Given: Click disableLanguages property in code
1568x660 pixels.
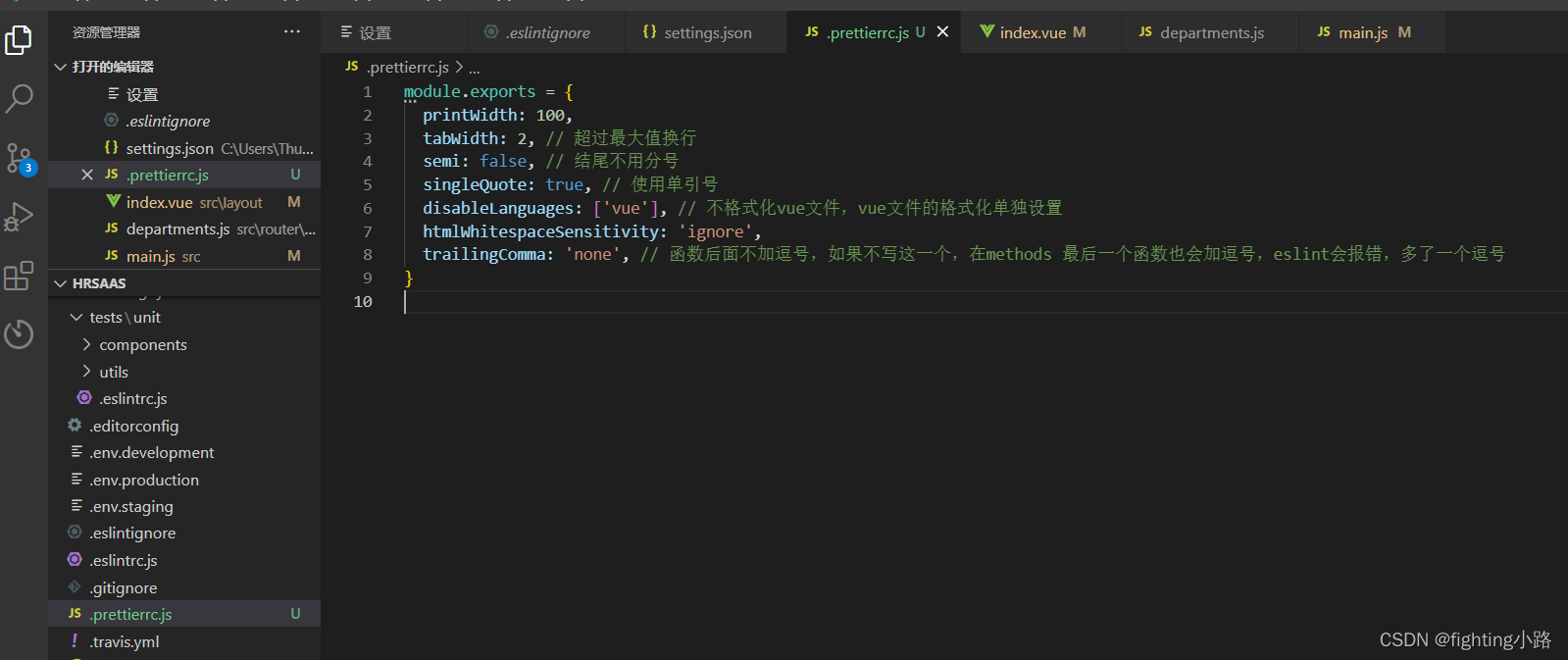Looking at the screenshot, I should coord(497,208).
